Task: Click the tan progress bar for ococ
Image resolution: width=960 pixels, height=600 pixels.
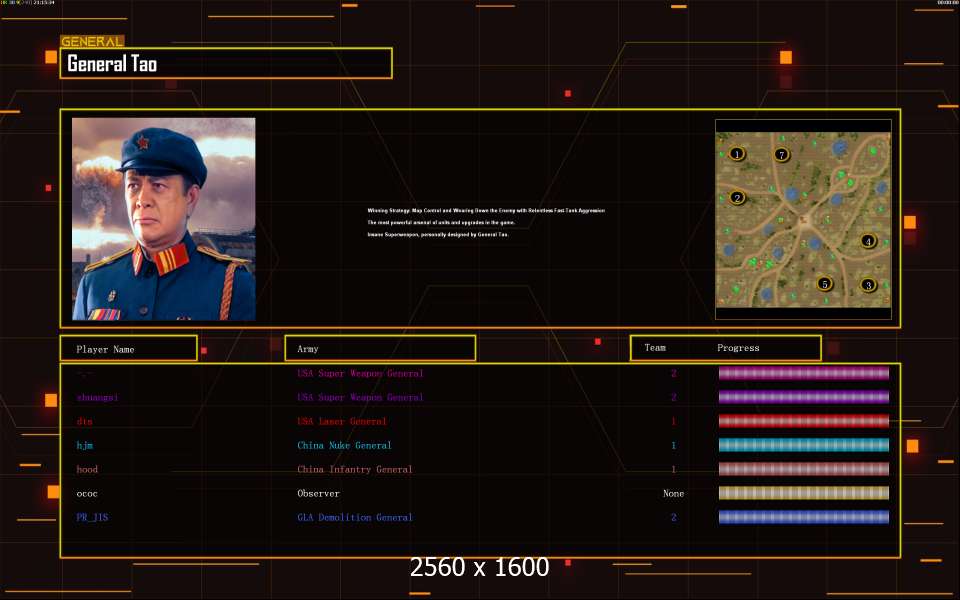Action: 804,493
